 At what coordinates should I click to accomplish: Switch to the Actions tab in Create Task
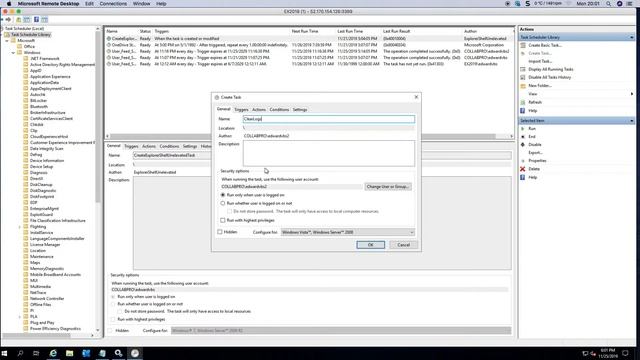pos(259,110)
